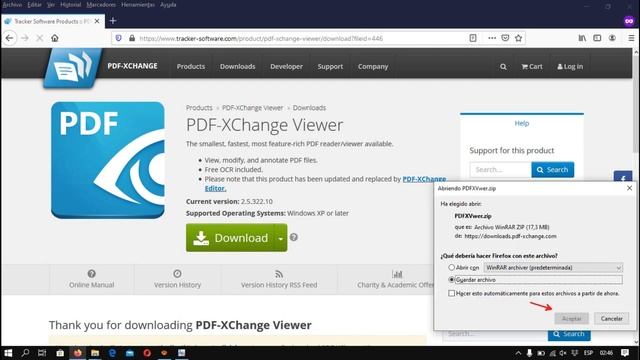Viewport: 640px width, 360px height.
Task: Open the shopping Cart
Action: point(532,67)
